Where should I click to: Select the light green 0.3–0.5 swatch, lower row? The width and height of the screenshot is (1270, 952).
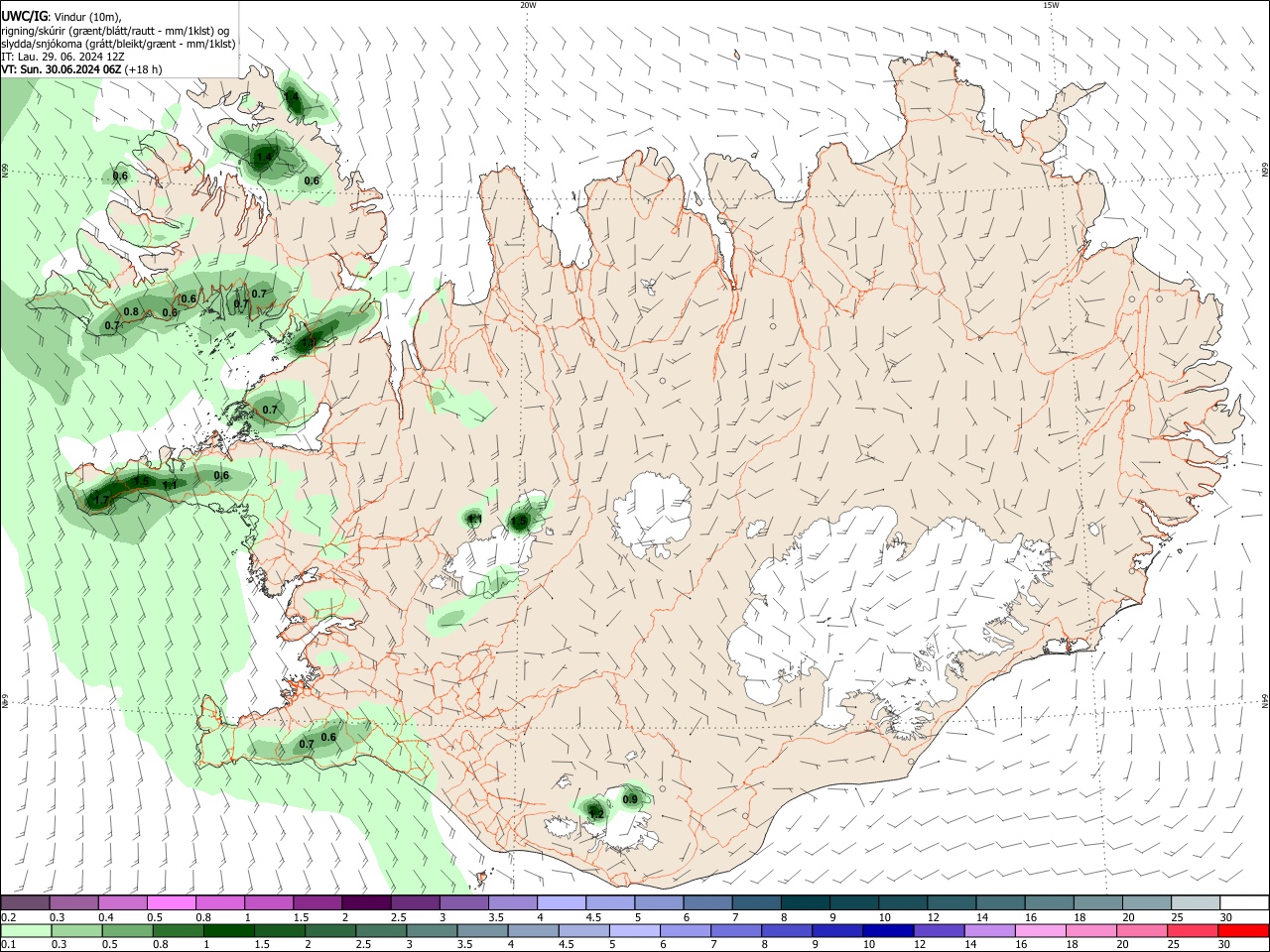pyautogui.click(x=76, y=930)
